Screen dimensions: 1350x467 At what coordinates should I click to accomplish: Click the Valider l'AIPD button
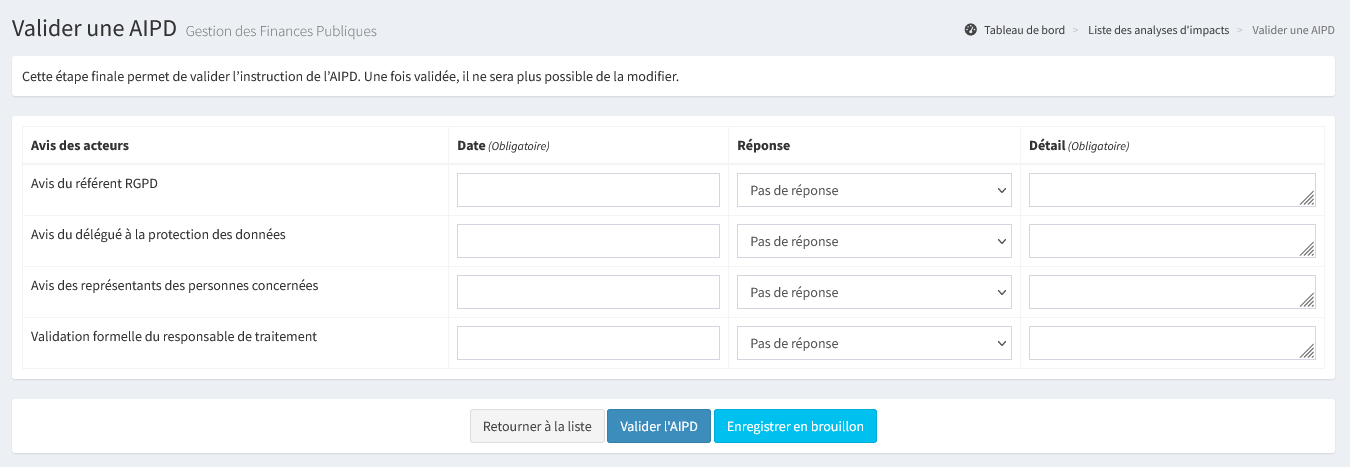[x=659, y=426]
